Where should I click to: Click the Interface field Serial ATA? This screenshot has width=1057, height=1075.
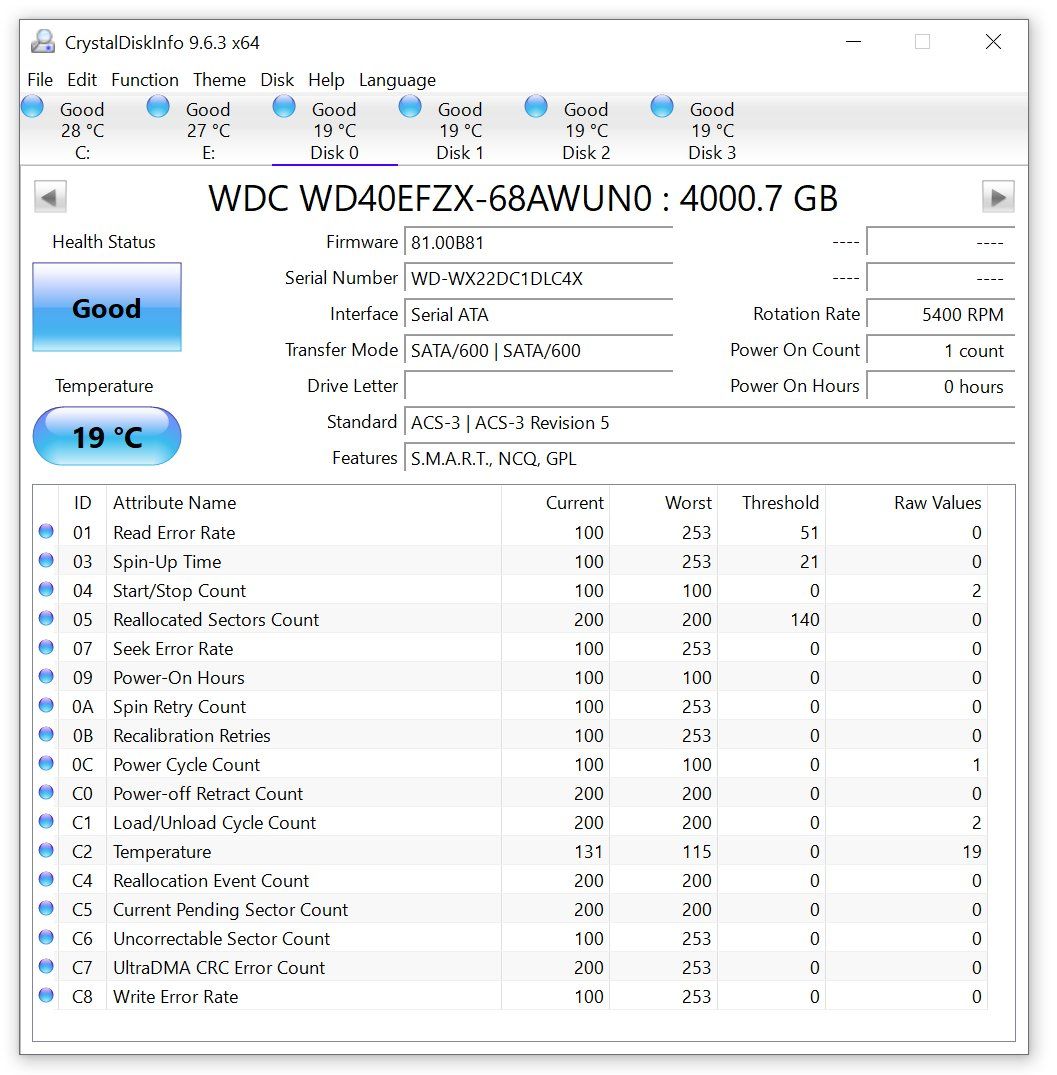(539, 315)
